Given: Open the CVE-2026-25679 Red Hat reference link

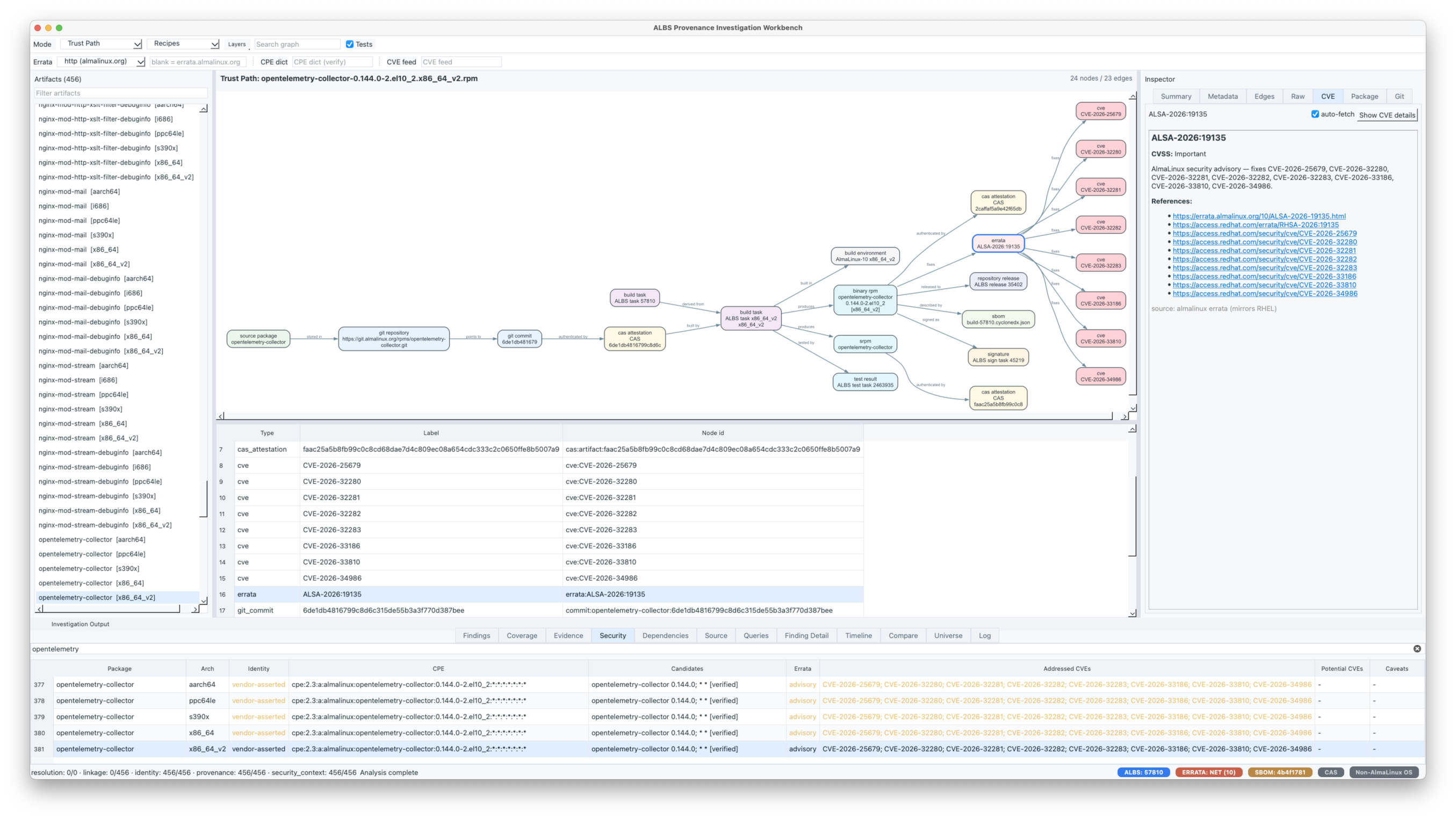Looking at the screenshot, I should coord(1264,233).
